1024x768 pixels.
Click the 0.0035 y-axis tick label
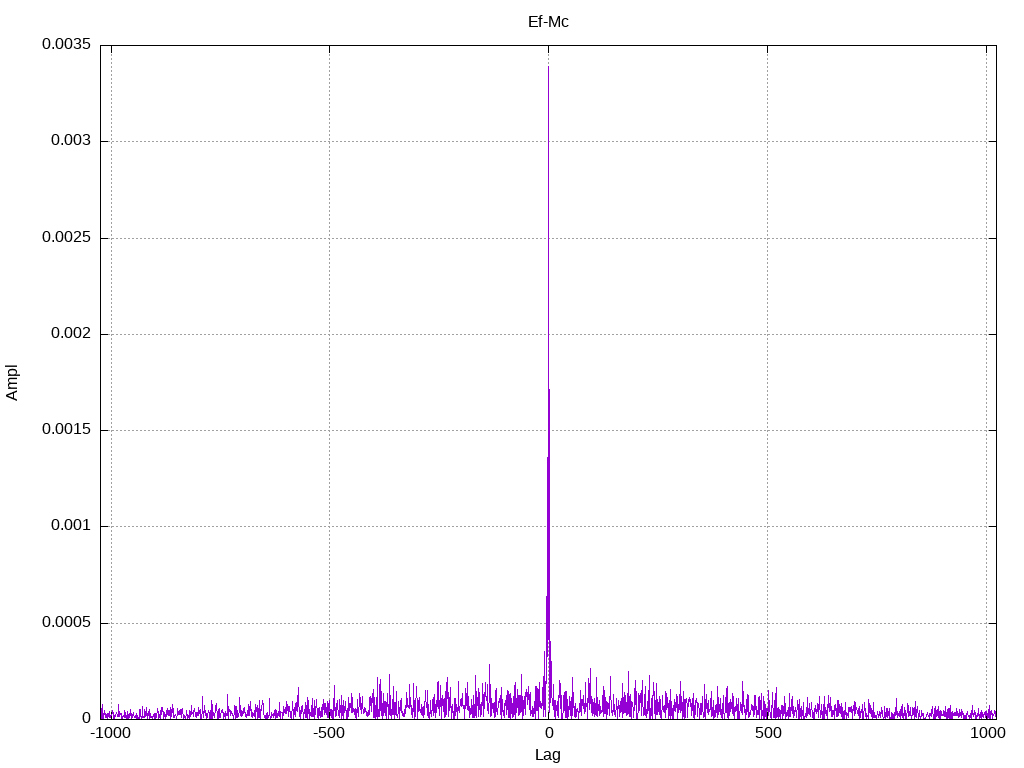click(x=67, y=44)
